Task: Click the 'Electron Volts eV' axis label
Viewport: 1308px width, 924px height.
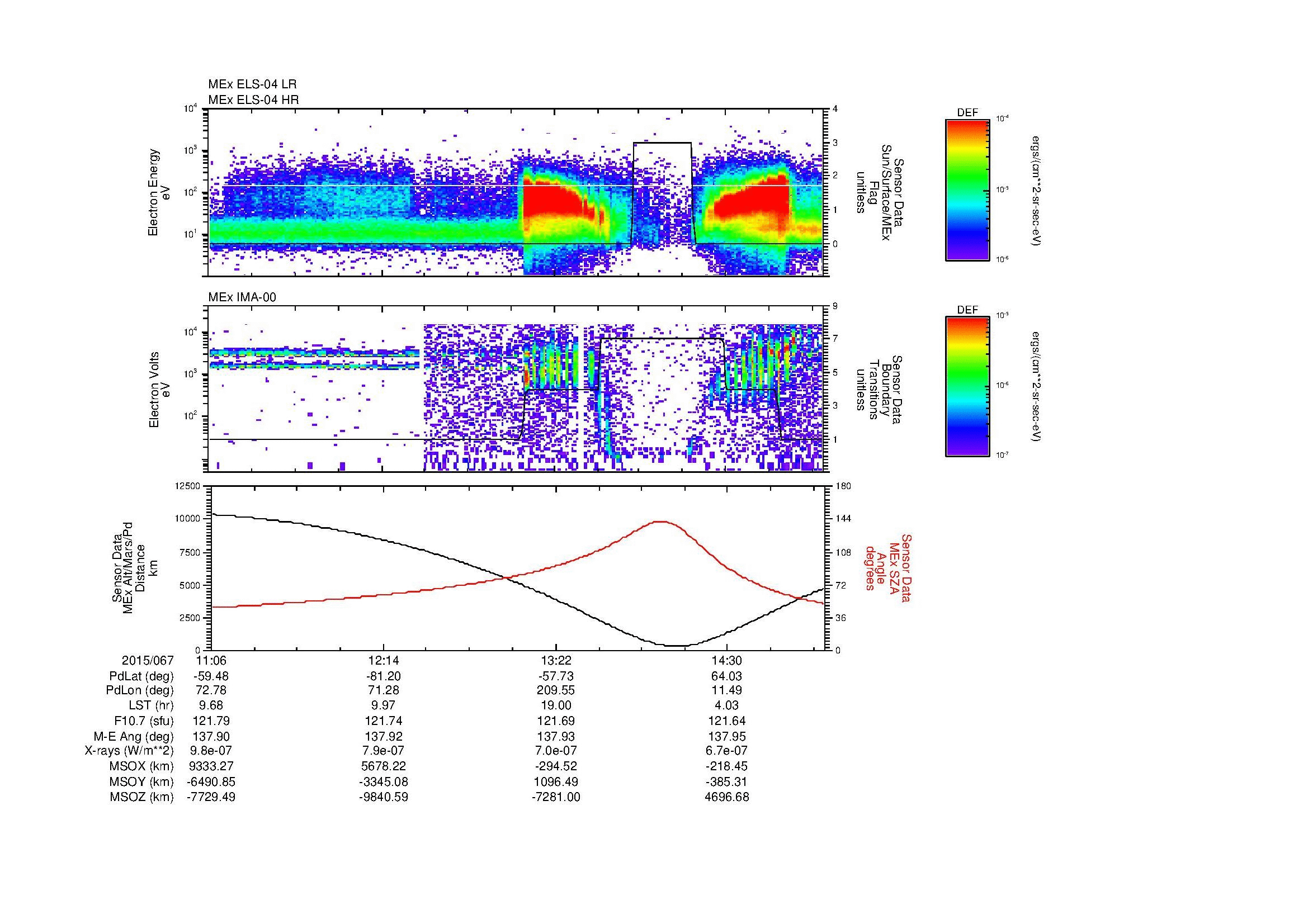Action: pyautogui.click(x=159, y=390)
